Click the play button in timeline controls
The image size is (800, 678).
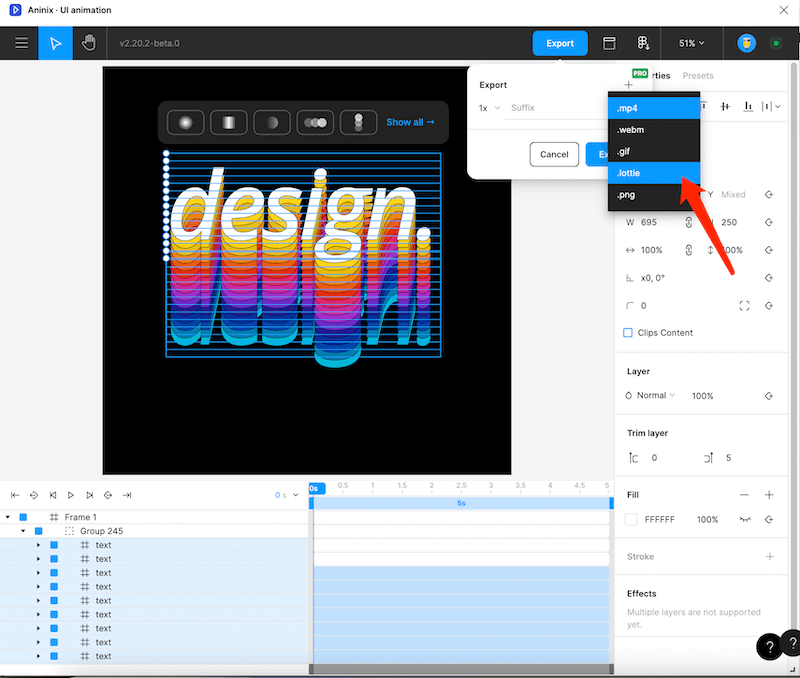71,495
